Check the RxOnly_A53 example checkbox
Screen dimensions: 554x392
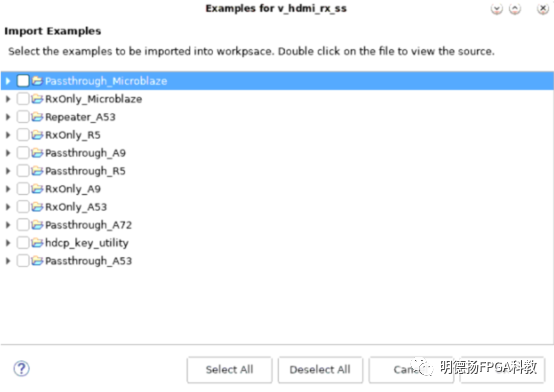coord(23,207)
